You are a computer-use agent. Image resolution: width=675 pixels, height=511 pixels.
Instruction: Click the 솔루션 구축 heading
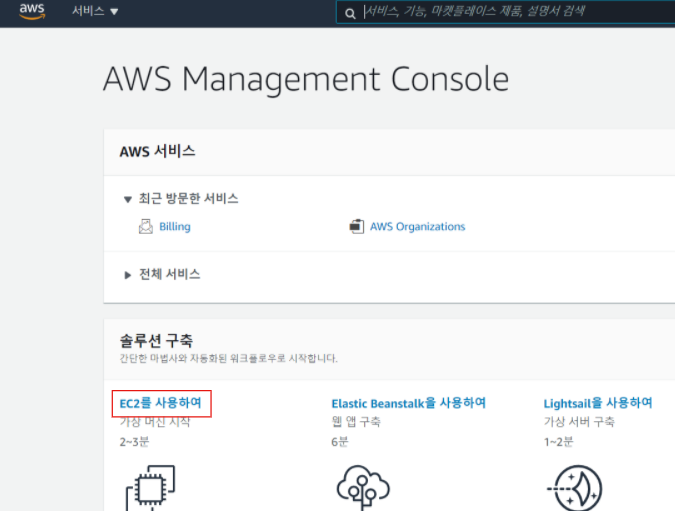[x=156, y=341]
